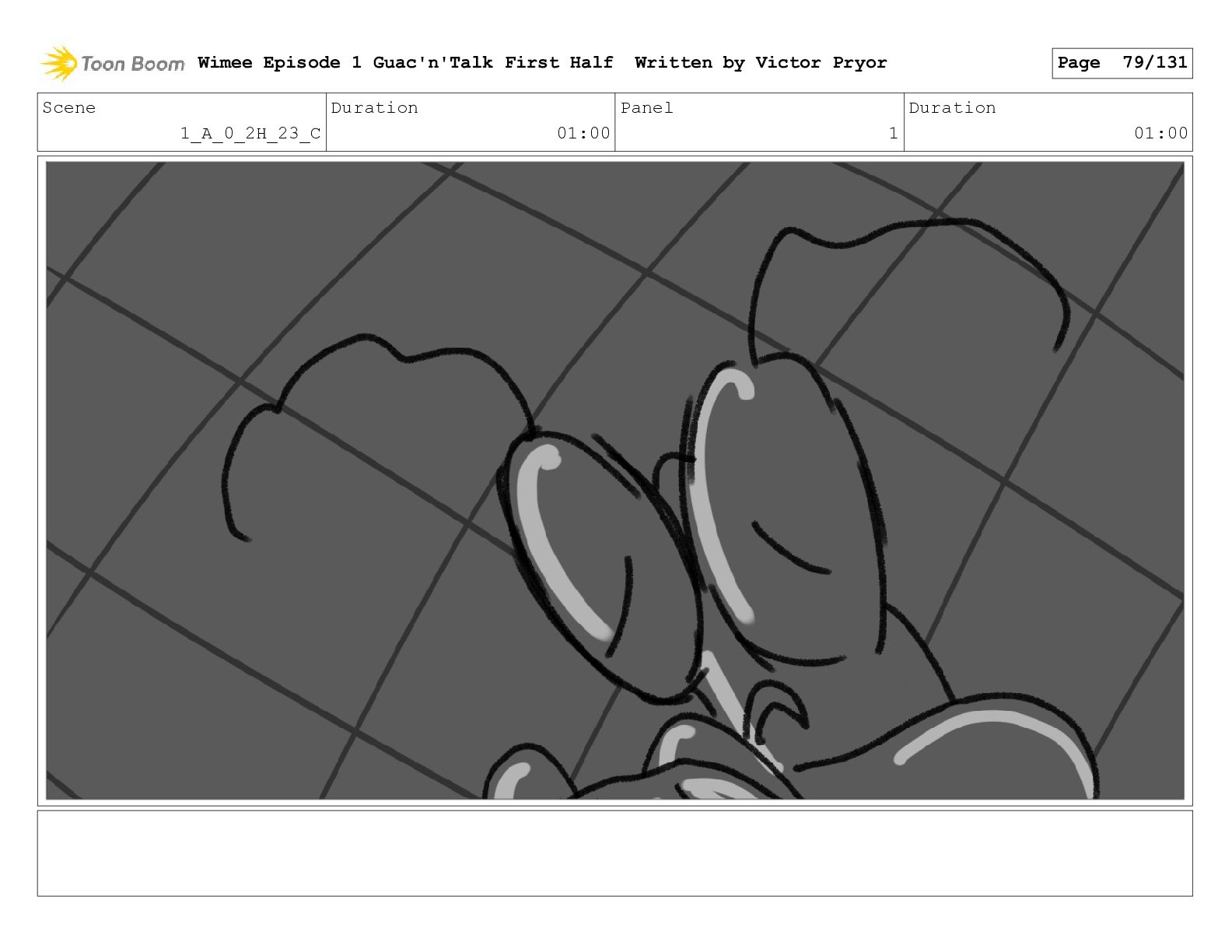Screen dimensions: 1232x952
Task: Click the 'Page 79/131' box
Action: coord(1122,63)
